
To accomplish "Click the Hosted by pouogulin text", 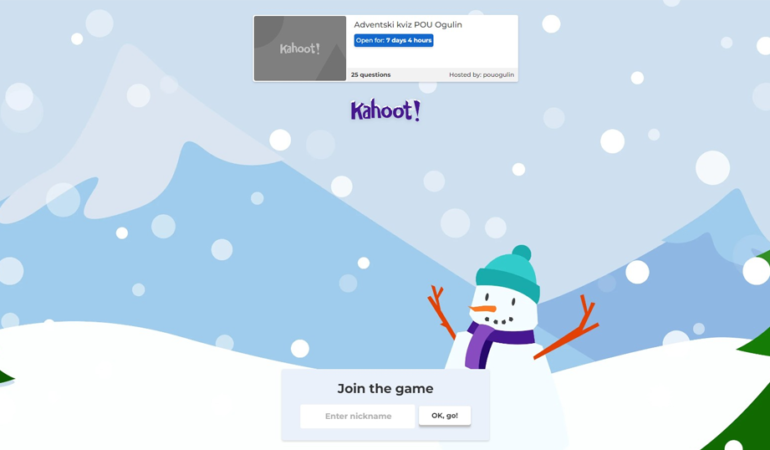I will 481,75.
